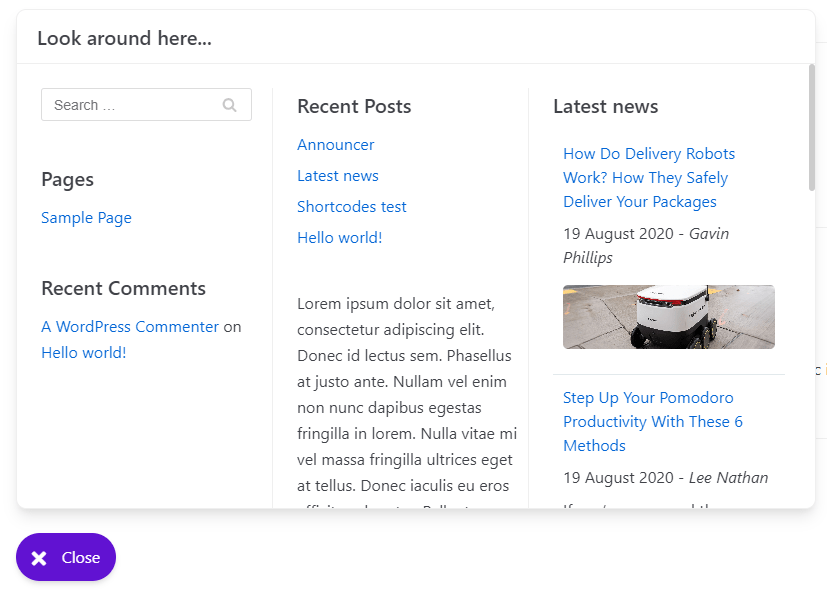This screenshot has width=827, height=591.
Task: Click the '19 August 2020 - Gavin Phillips' byline
Action: point(646,246)
